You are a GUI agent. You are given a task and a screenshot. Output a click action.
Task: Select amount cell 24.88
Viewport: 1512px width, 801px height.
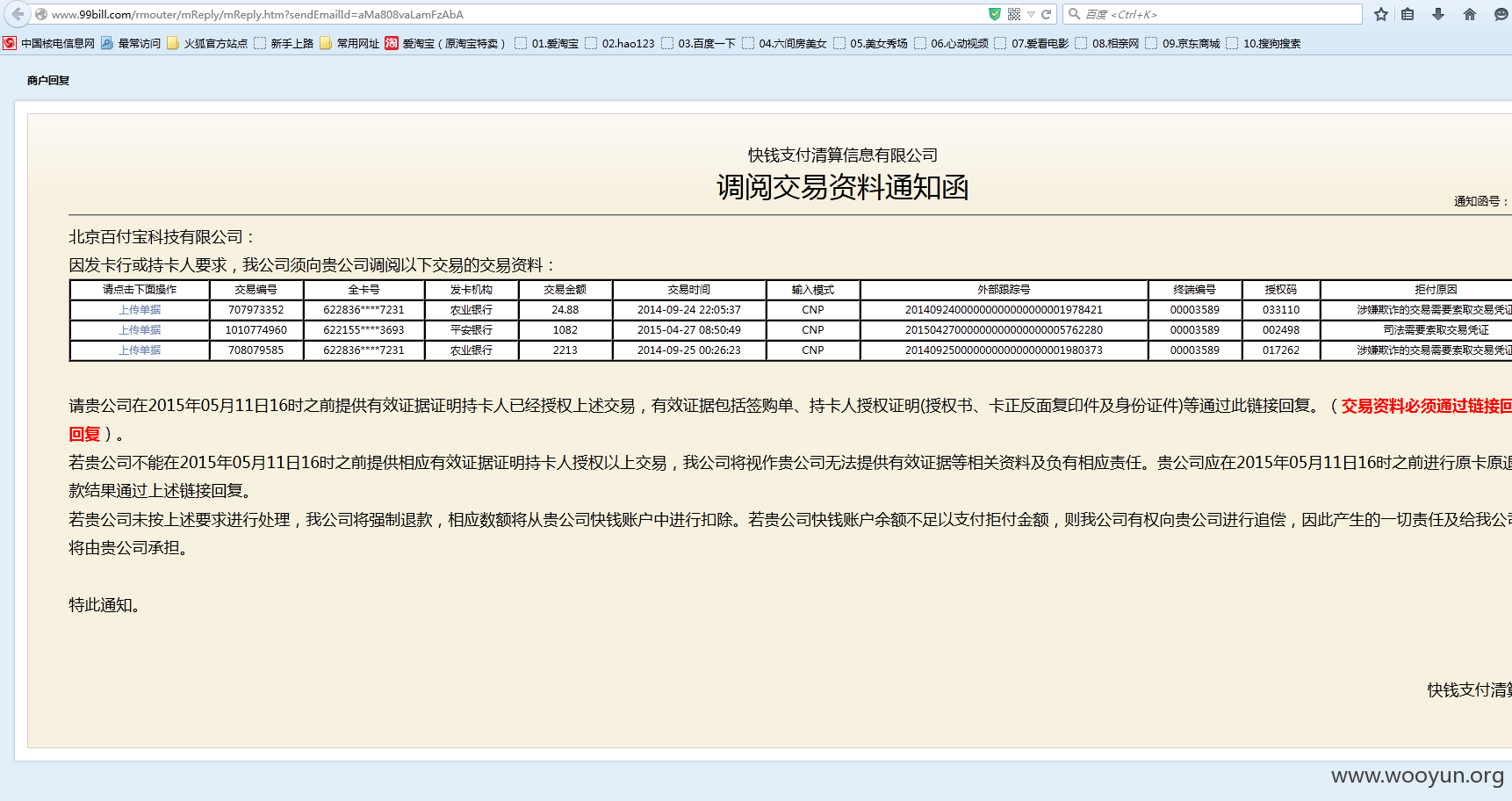tap(565, 310)
